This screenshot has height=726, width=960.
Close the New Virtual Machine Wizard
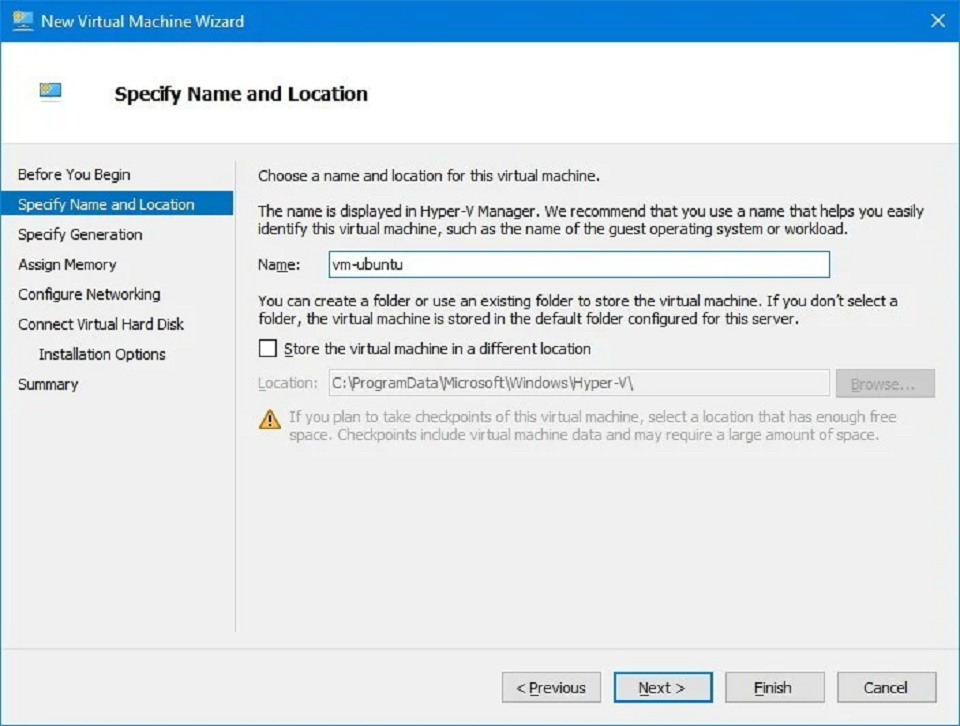(937, 21)
